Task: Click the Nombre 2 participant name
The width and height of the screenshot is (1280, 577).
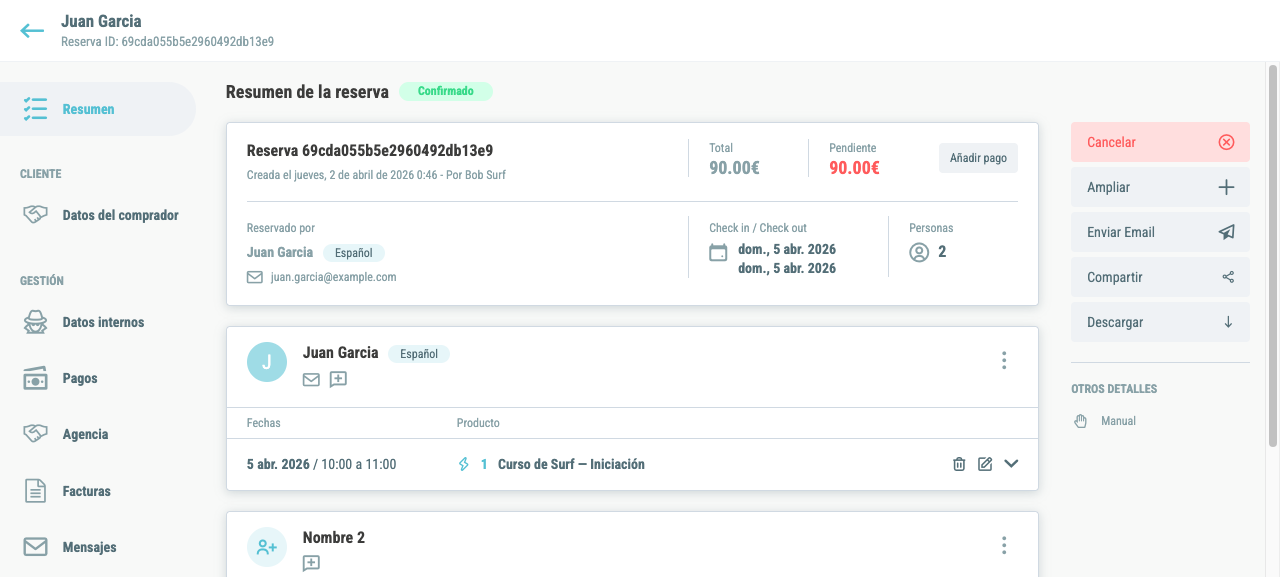Action: 334,538
